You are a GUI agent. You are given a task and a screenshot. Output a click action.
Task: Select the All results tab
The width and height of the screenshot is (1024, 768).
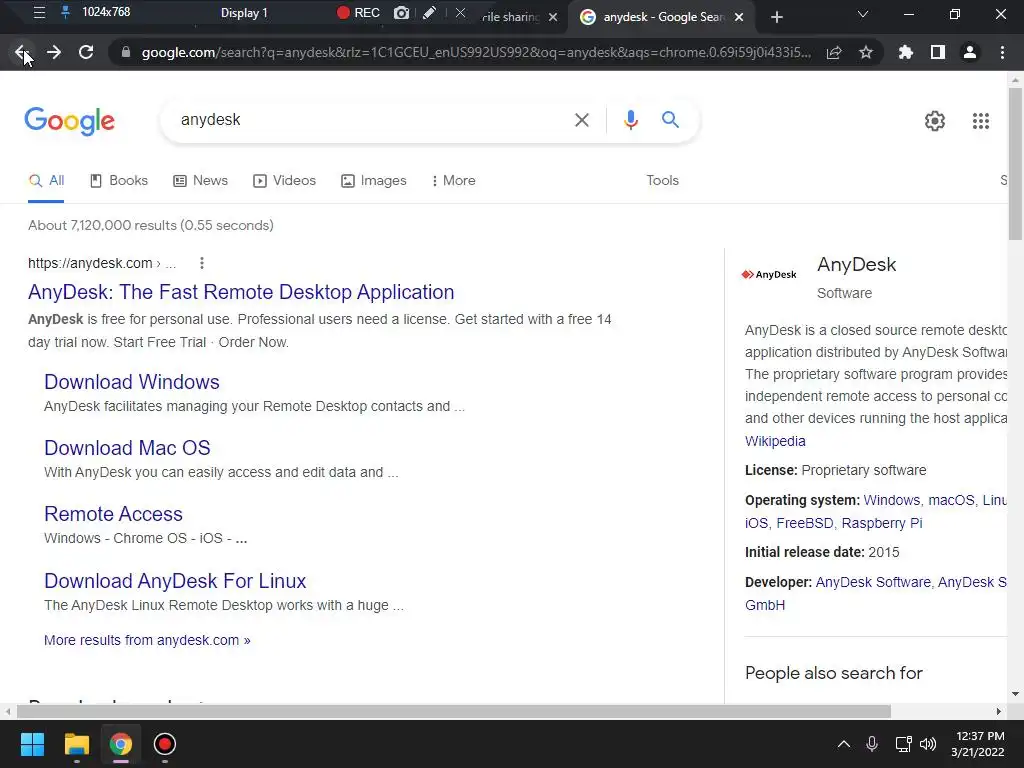[x=46, y=181]
